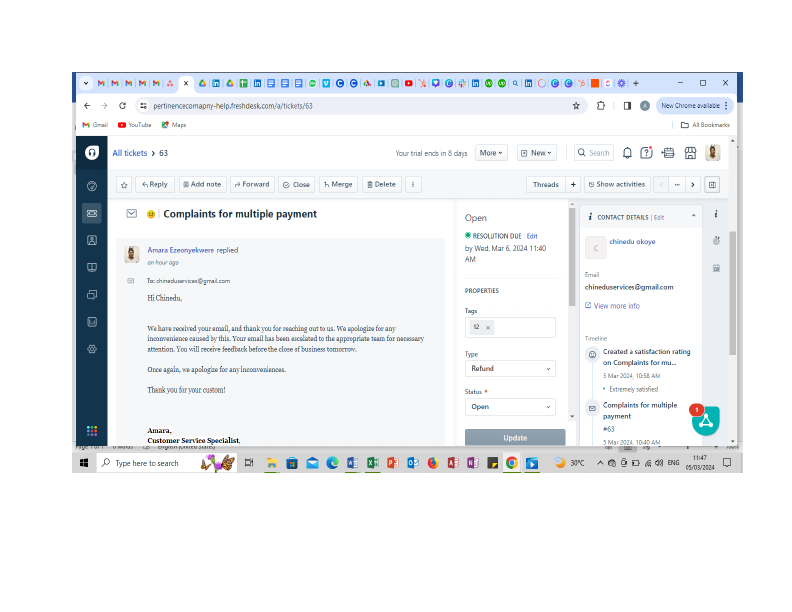The height and width of the screenshot is (612, 792).
Task: Open the dashboard icon in sidebar
Action: pos(92,186)
